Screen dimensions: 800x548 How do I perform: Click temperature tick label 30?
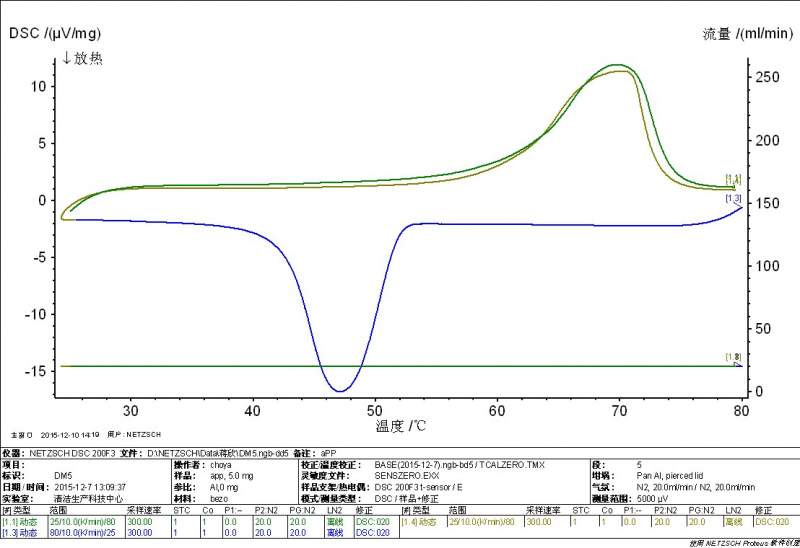[x=131, y=411]
